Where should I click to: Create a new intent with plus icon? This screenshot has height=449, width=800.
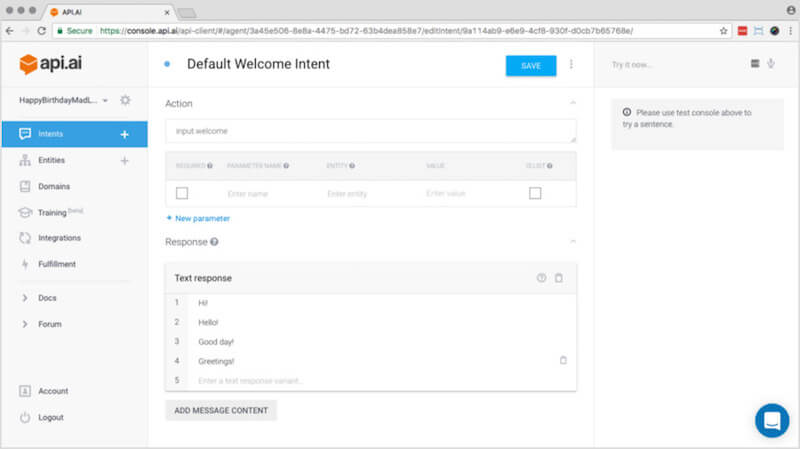tap(124, 134)
